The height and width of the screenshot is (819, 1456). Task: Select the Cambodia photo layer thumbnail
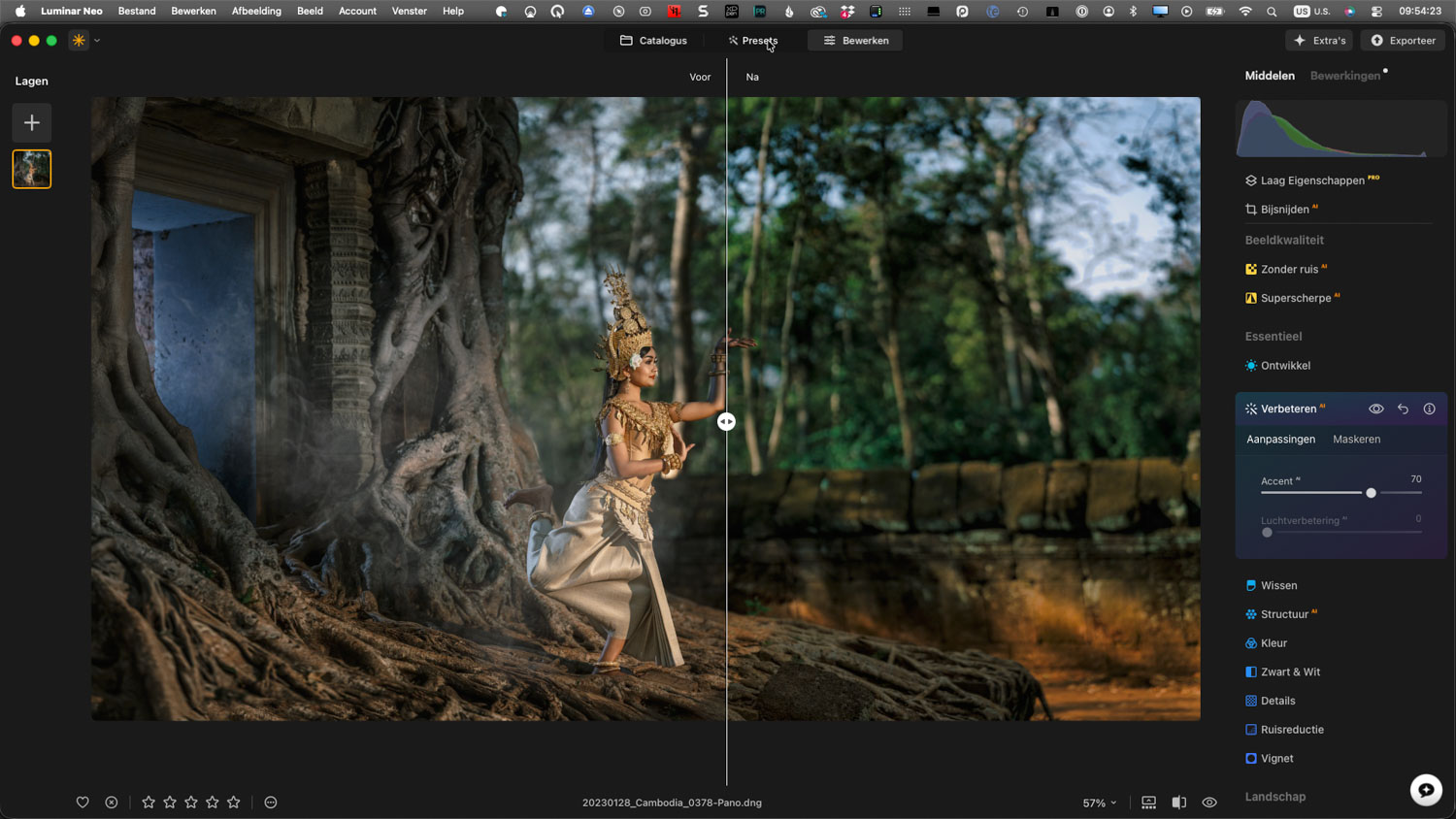tap(32, 169)
